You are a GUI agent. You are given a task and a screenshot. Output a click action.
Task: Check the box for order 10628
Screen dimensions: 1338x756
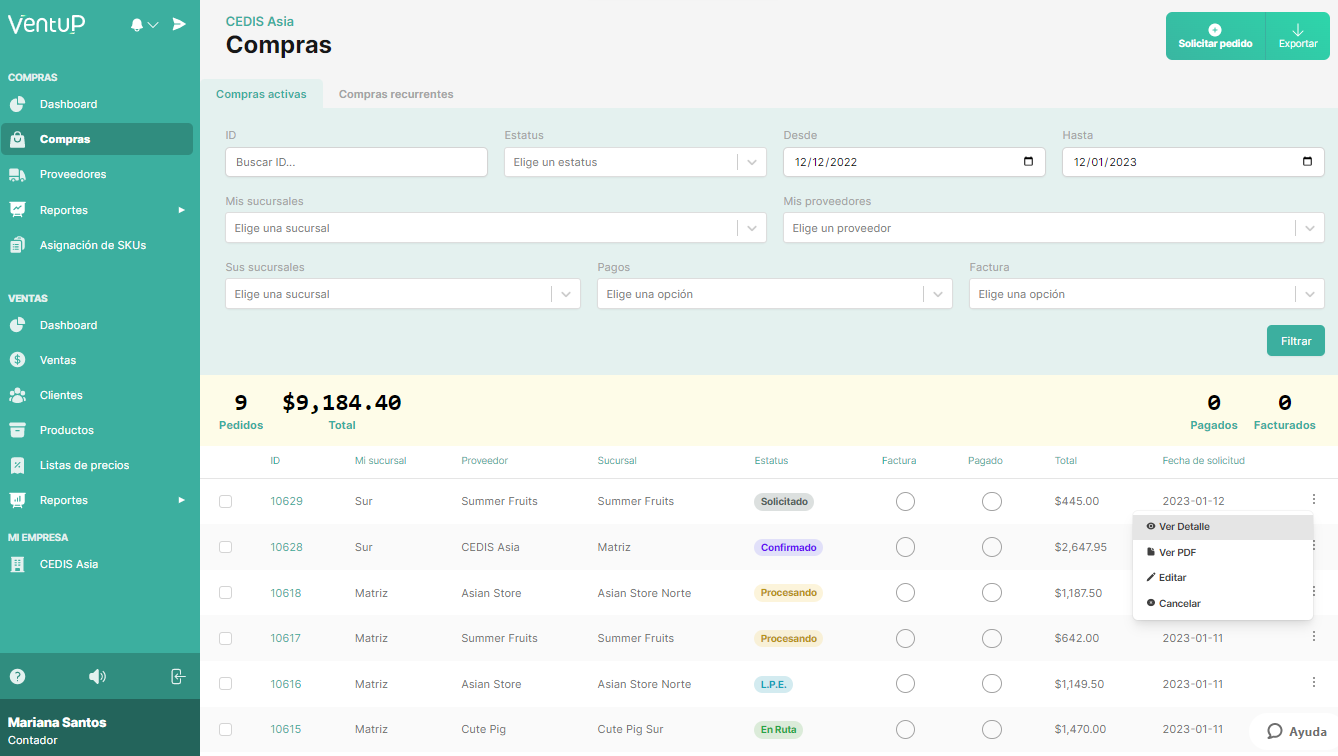point(225,547)
